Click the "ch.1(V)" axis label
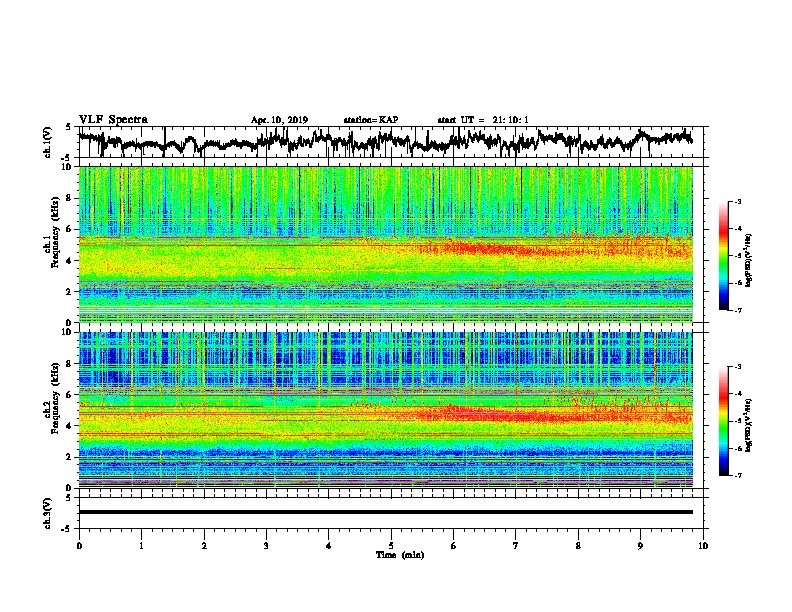 pos(47,142)
